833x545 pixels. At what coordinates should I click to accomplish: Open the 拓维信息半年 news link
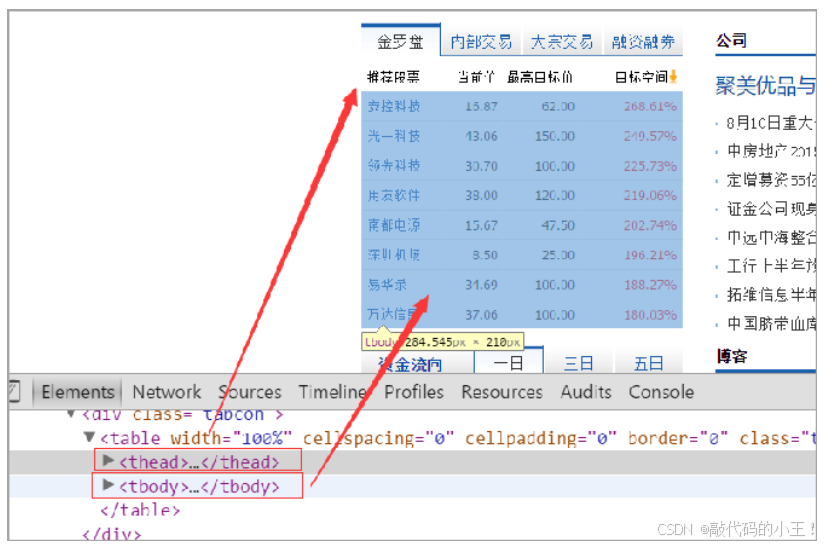click(771, 294)
